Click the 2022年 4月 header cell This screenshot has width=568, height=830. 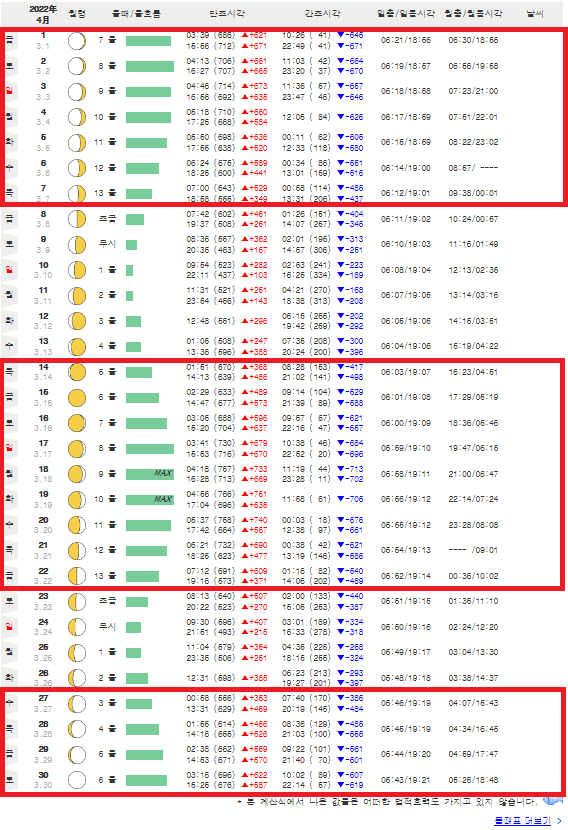(x=43, y=14)
